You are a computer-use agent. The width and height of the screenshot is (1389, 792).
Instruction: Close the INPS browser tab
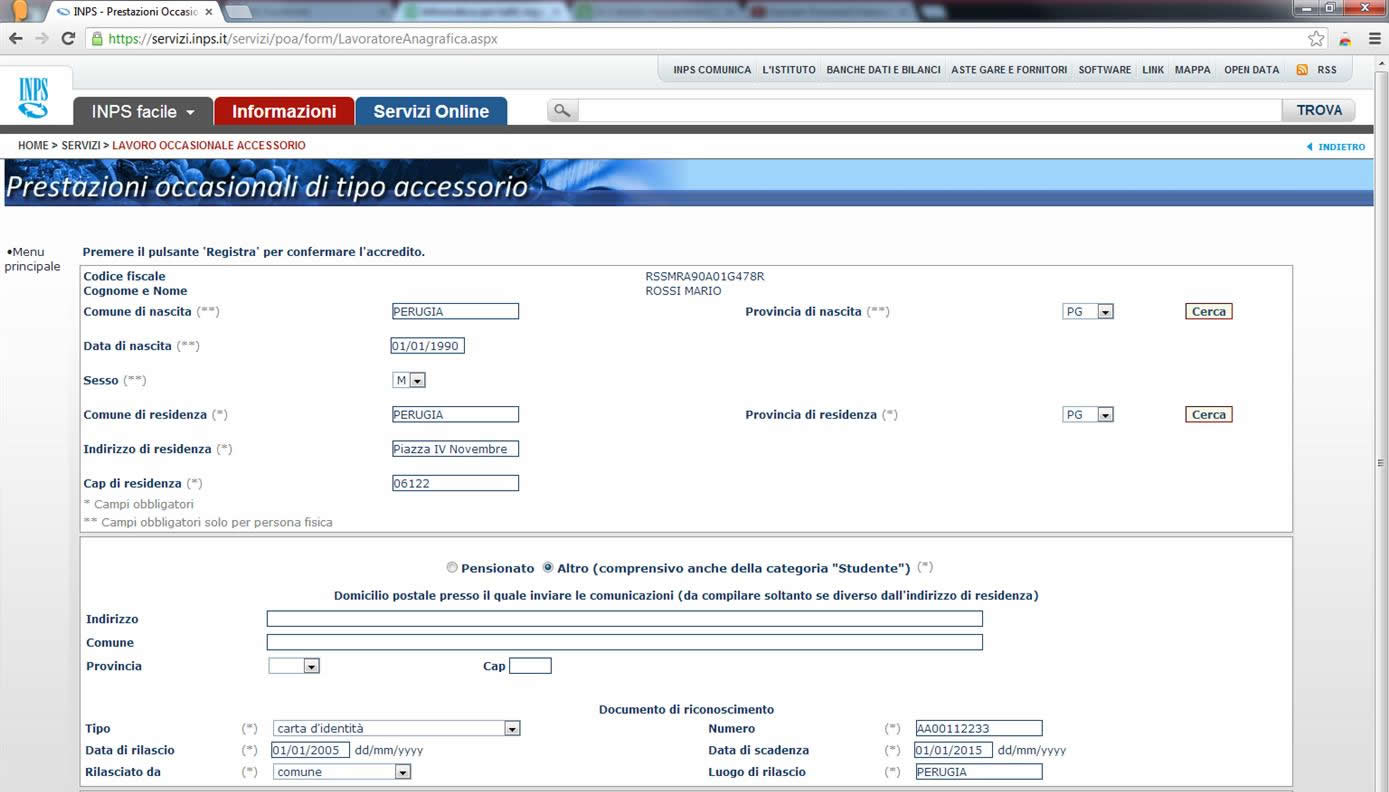click(209, 12)
